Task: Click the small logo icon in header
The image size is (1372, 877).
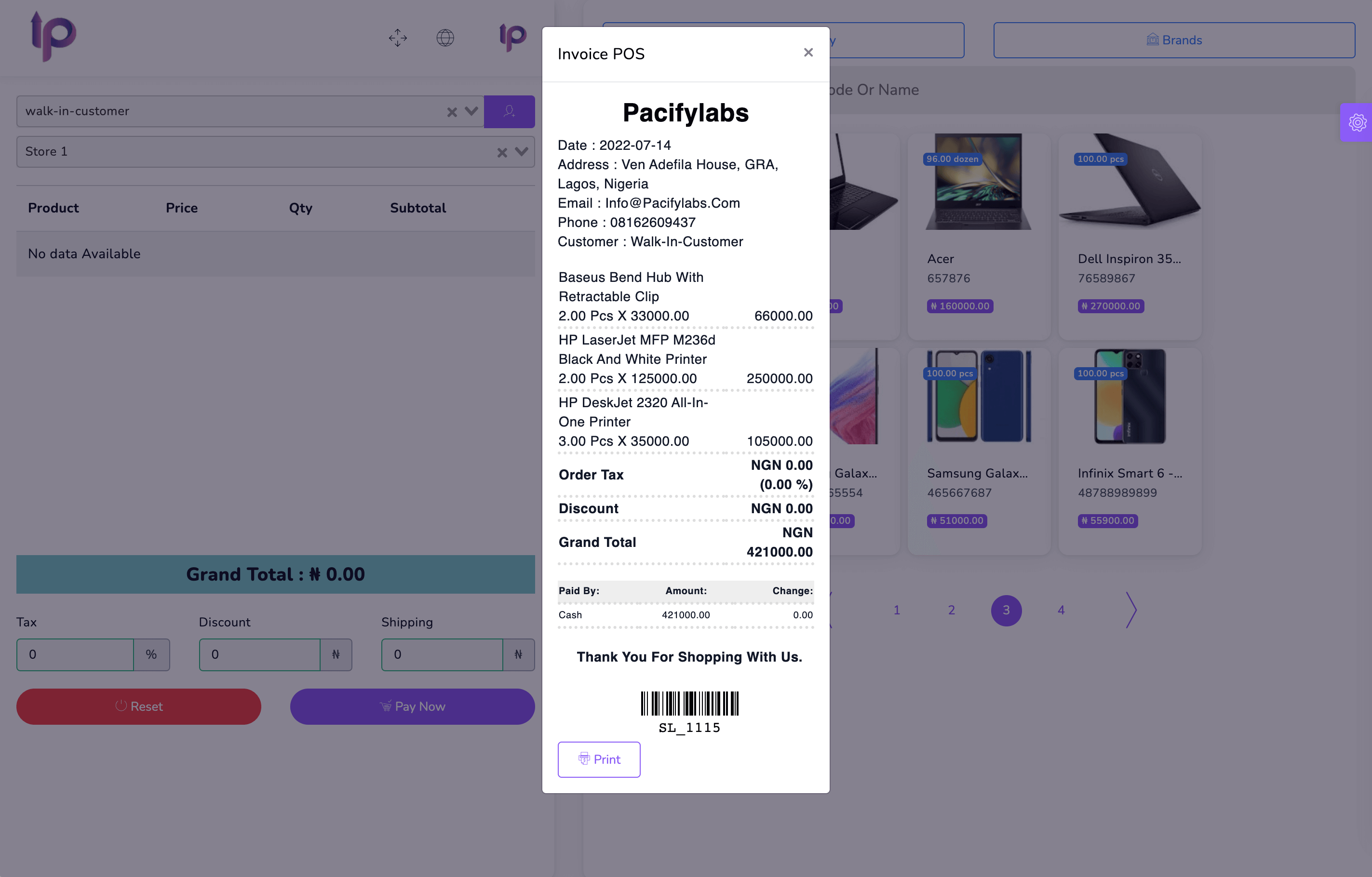Action: point(513,38)
